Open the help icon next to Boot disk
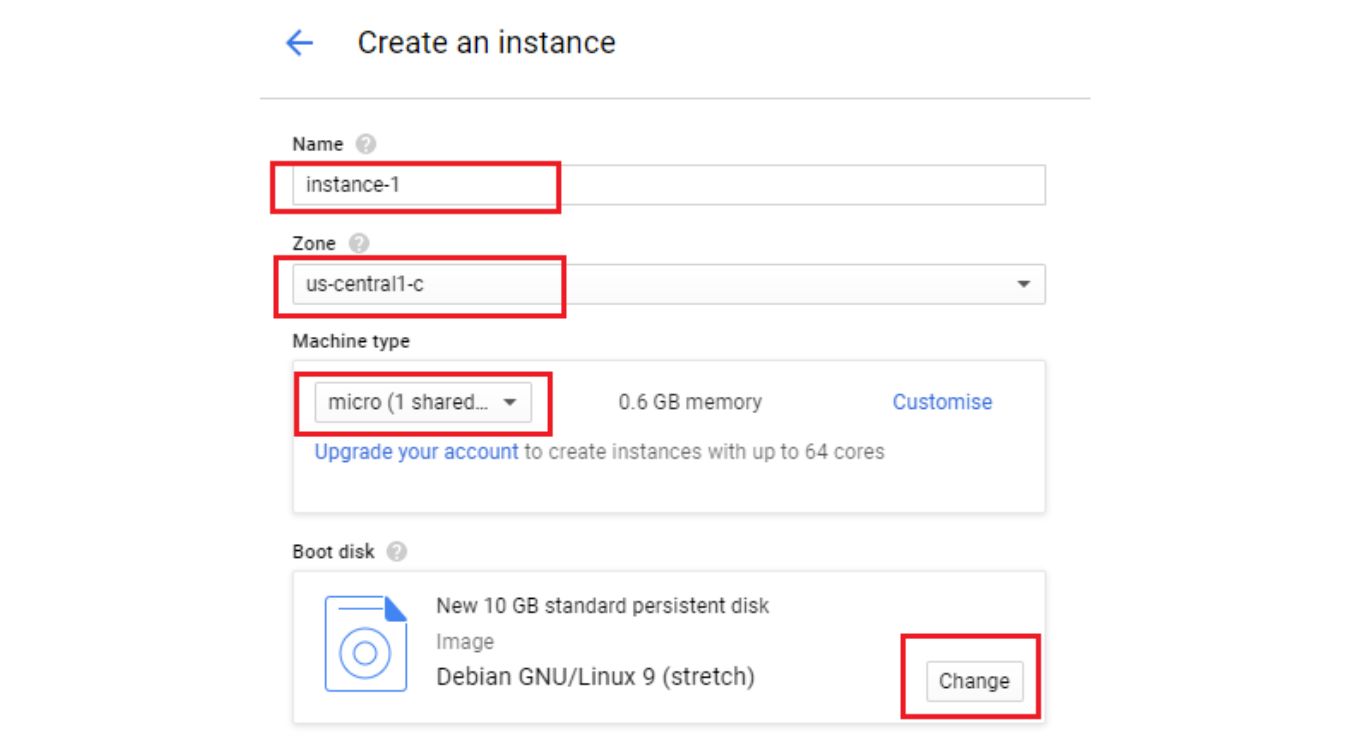1350x750 pixels. [397, 551]
